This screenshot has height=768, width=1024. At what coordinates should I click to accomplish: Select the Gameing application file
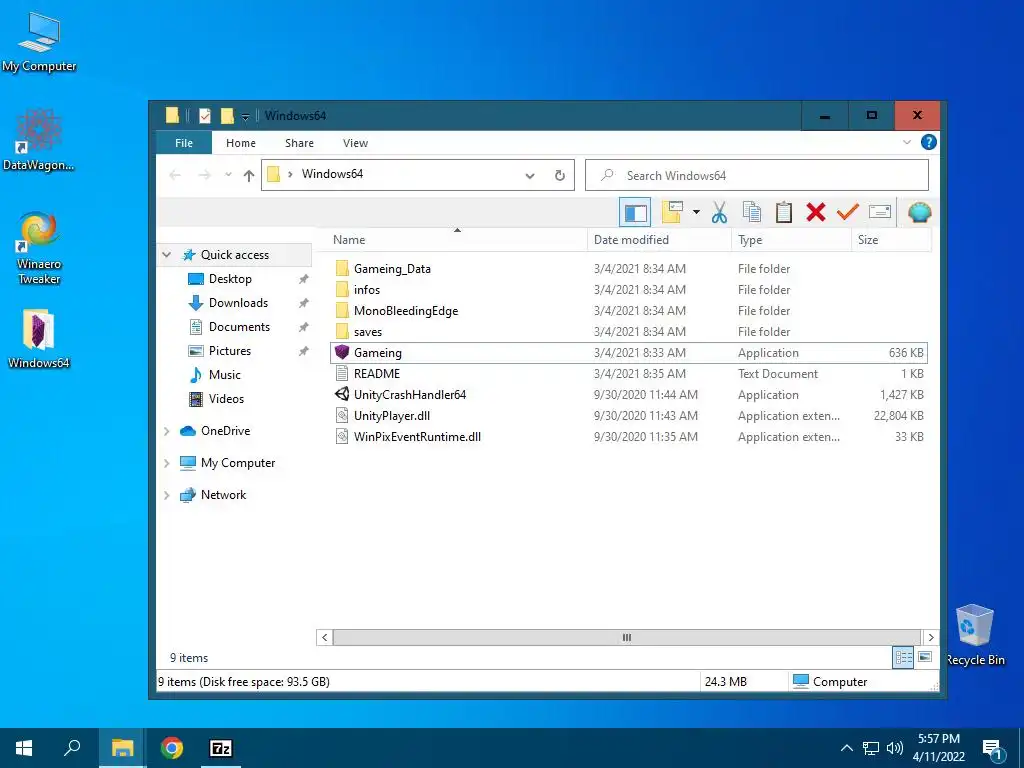(629, 353)
